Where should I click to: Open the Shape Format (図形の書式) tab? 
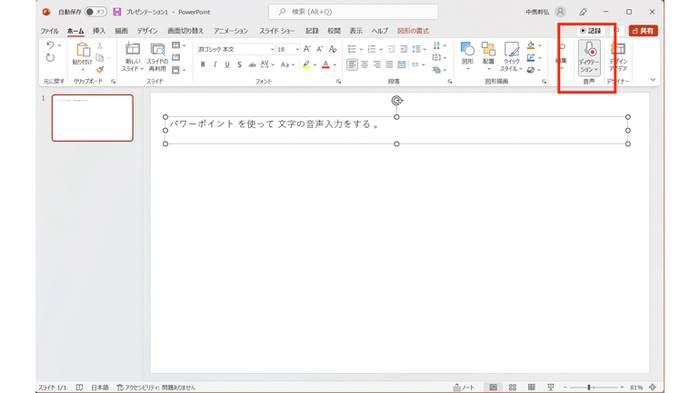[x=413, y=31]
